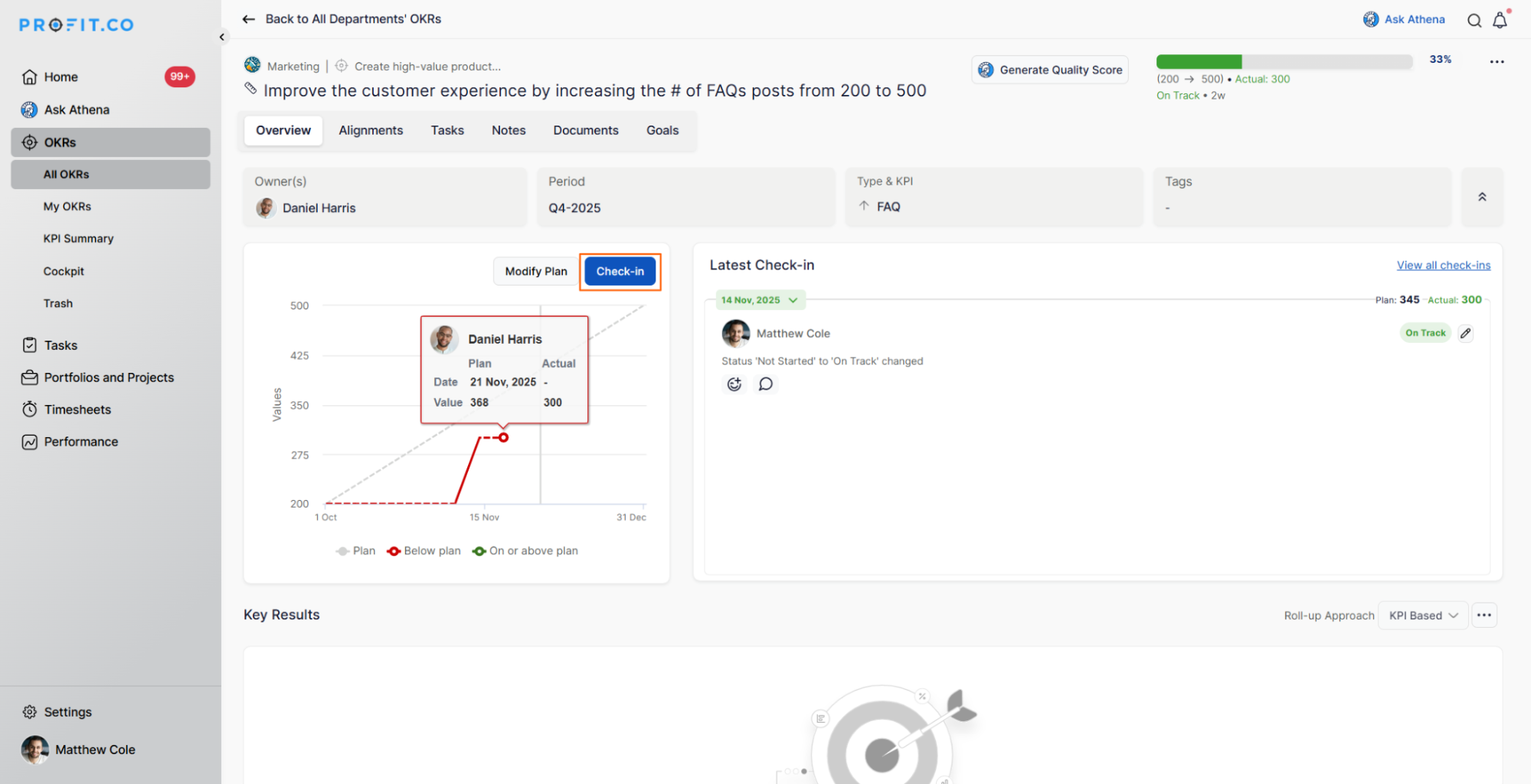The image size is (1531, 784).
Task: Switch to the Notes tab
Action: 509,130
